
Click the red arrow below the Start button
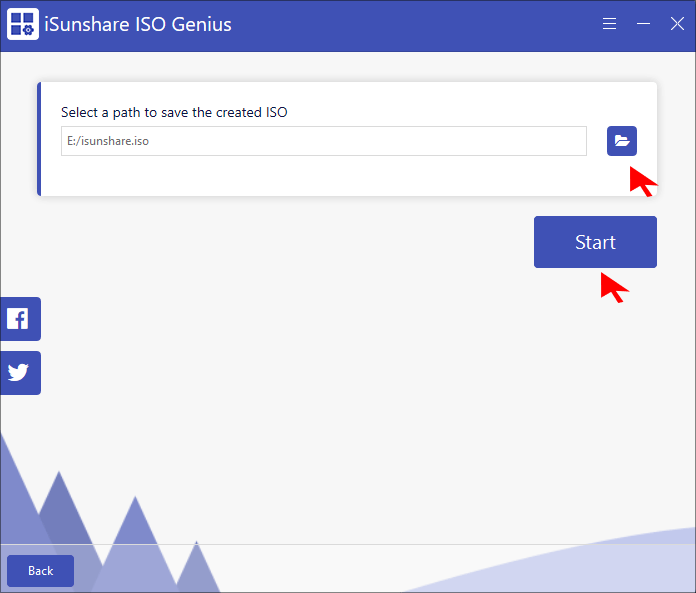click(x=613, y=287)
